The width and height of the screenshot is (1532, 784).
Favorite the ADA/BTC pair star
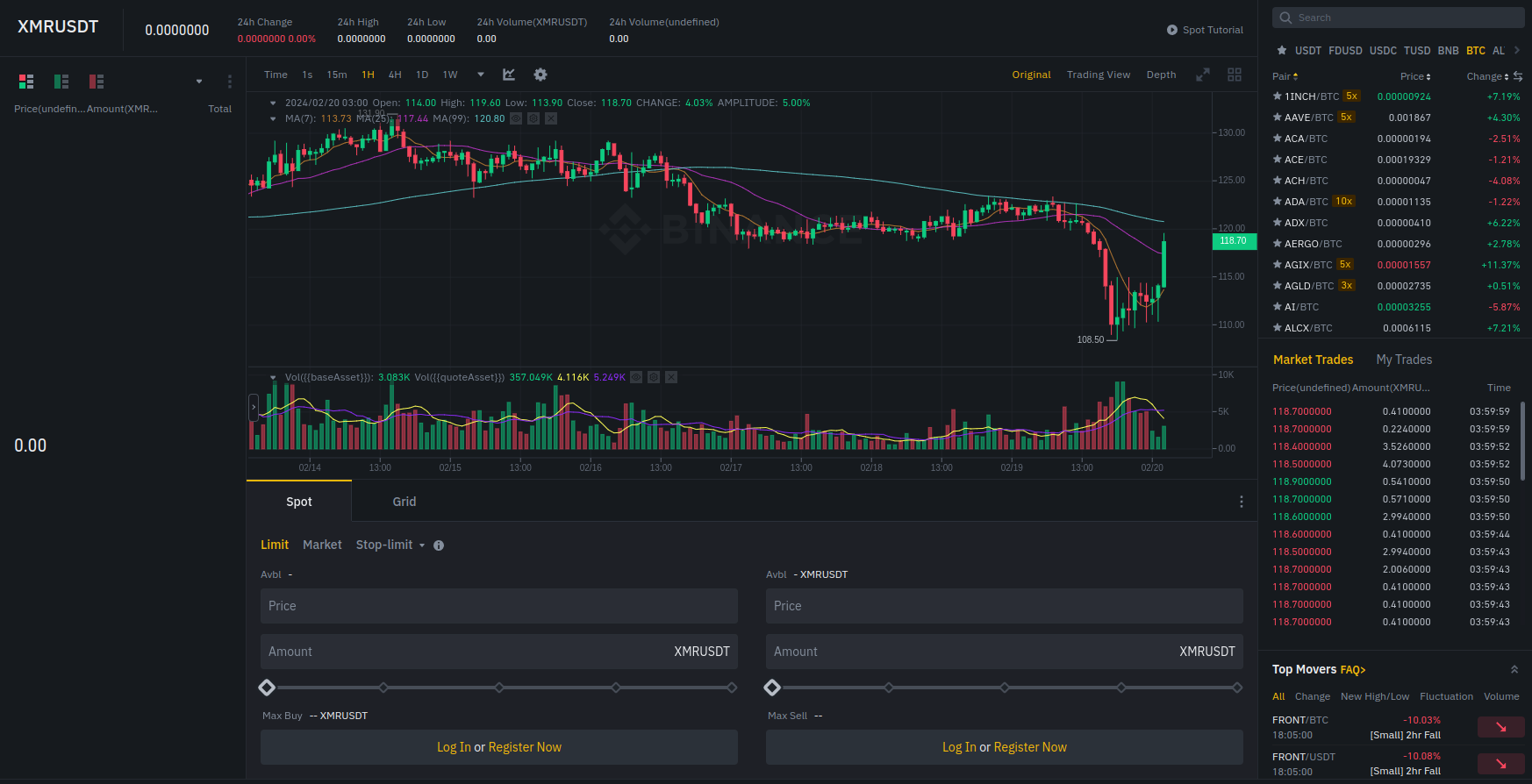pyautogui.click(x=1277, y=202)
